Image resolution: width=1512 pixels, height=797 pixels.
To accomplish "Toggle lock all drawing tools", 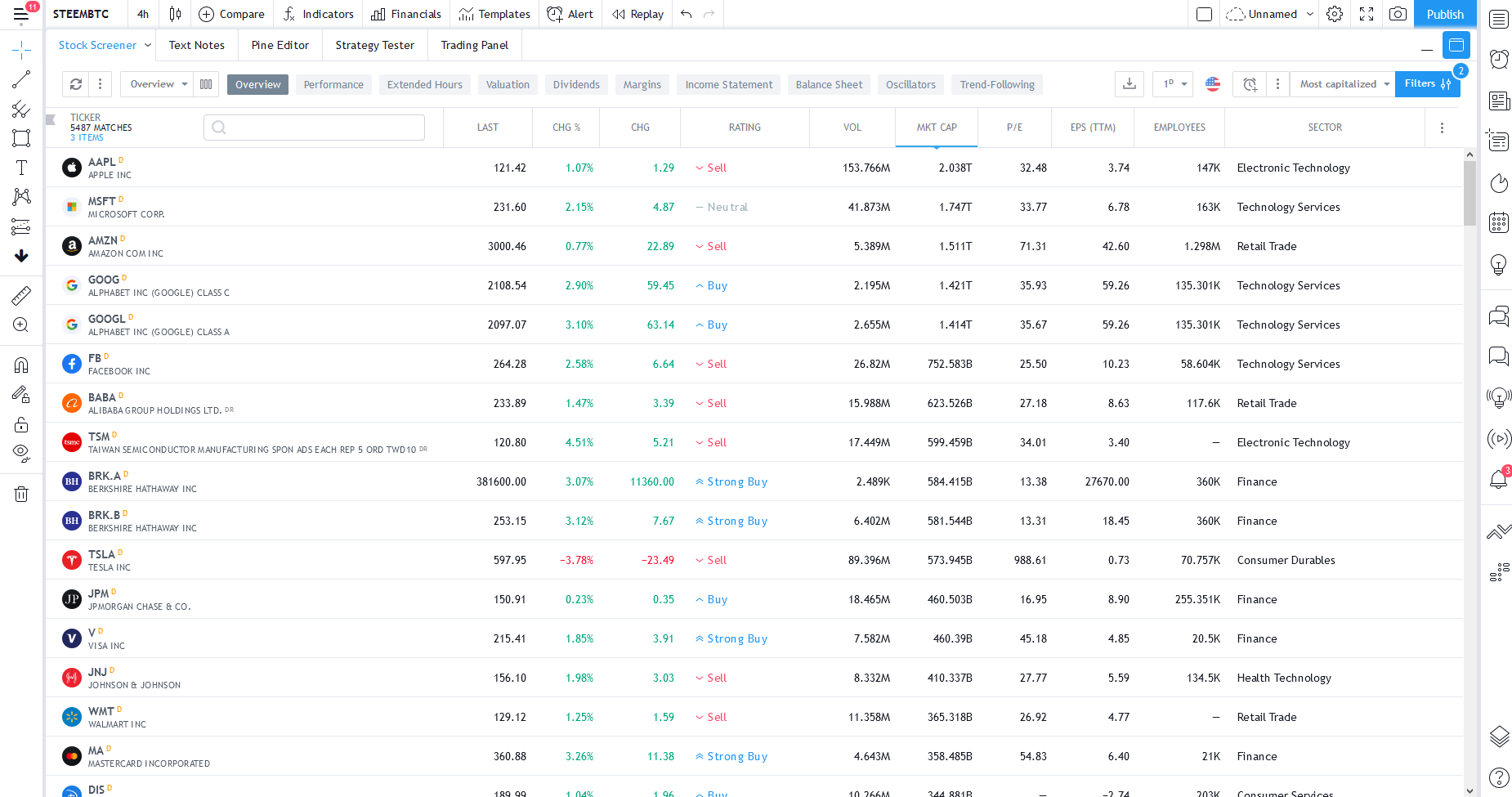I will 21,424.
